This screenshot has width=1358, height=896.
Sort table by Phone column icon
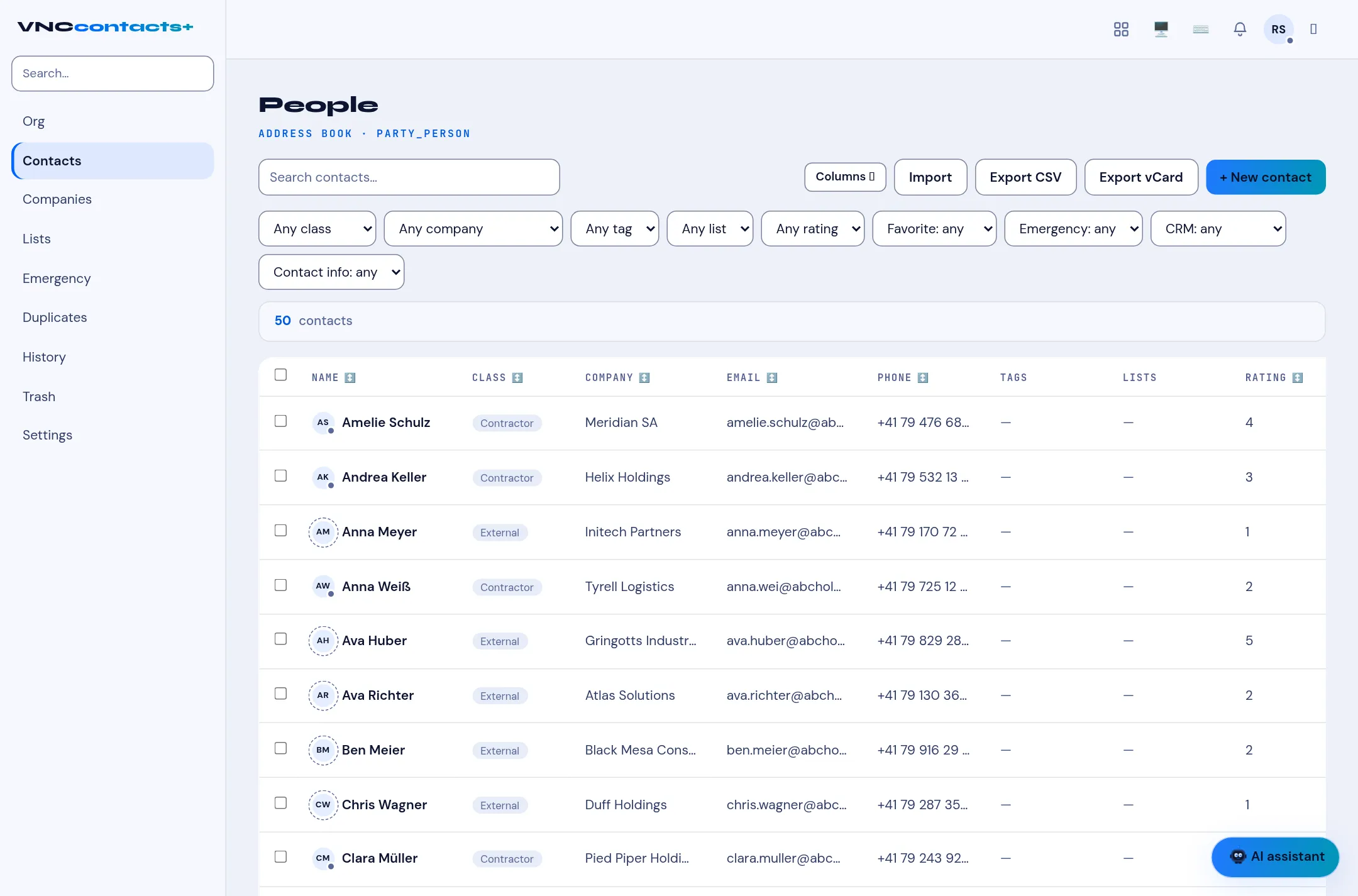[923, 378]
